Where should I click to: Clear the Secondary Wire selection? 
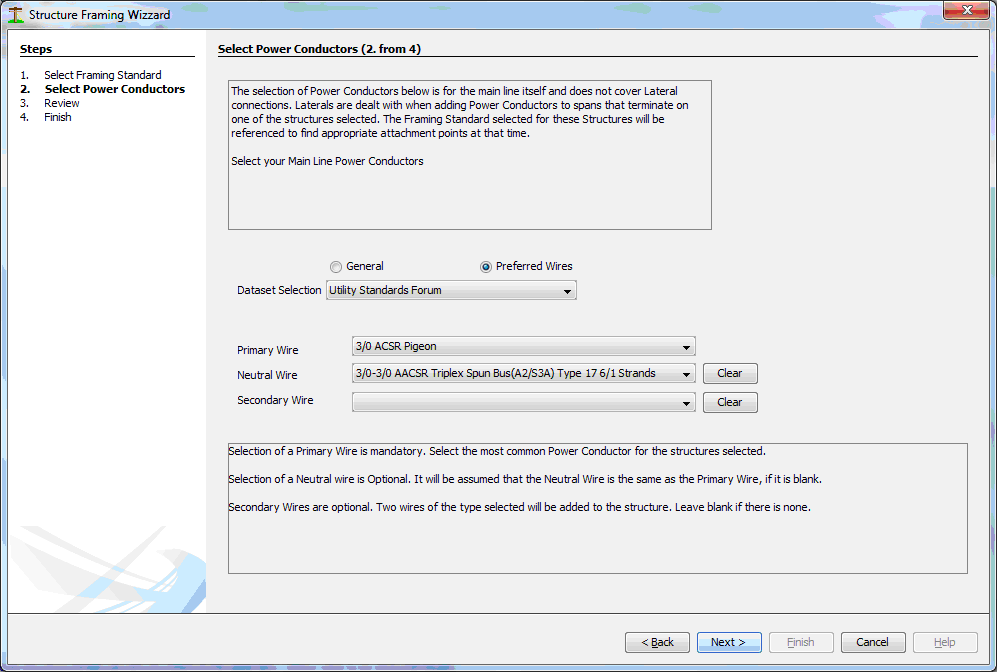(x=730, y=402)
